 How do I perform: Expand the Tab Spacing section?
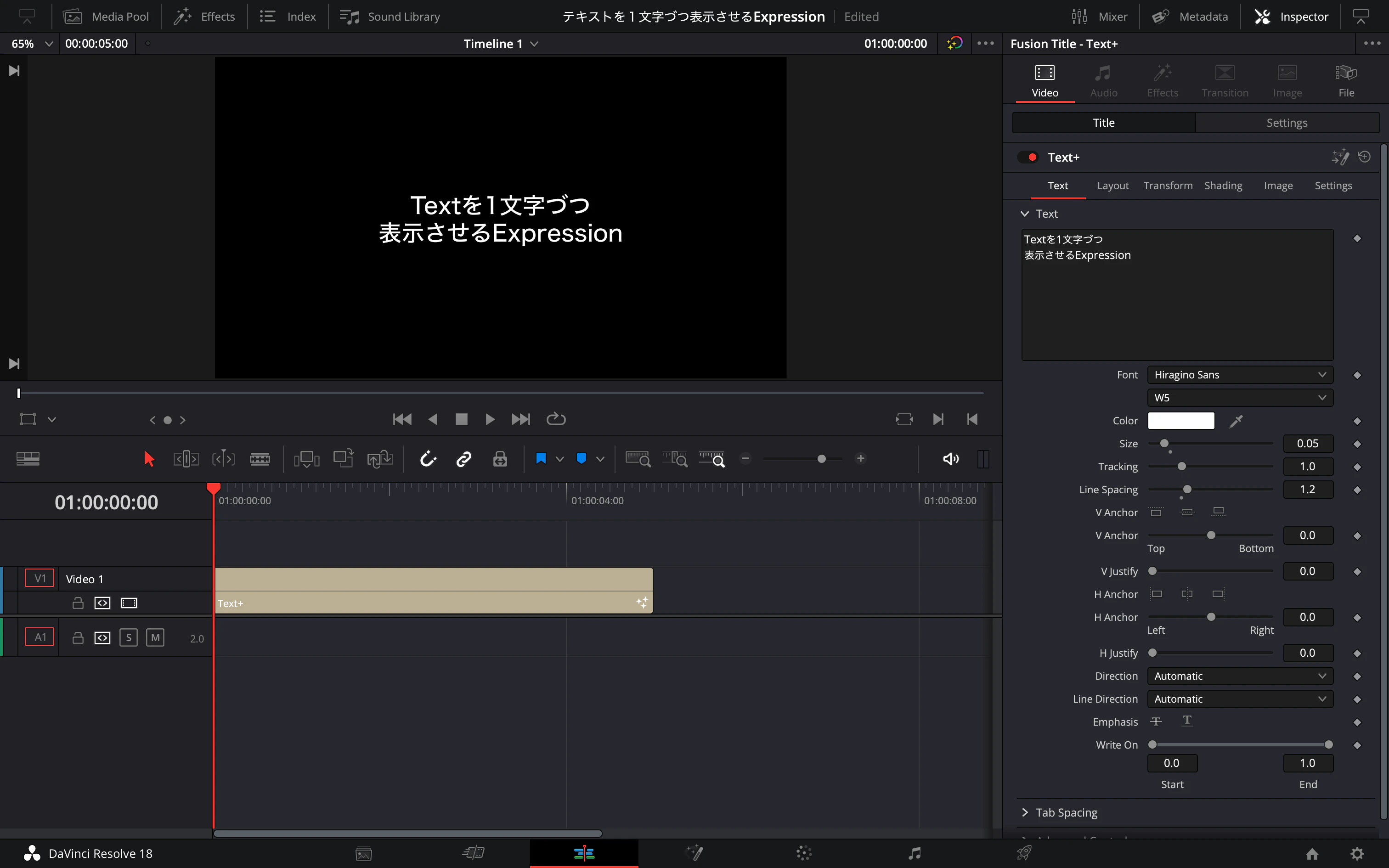tap(1025, 812)
